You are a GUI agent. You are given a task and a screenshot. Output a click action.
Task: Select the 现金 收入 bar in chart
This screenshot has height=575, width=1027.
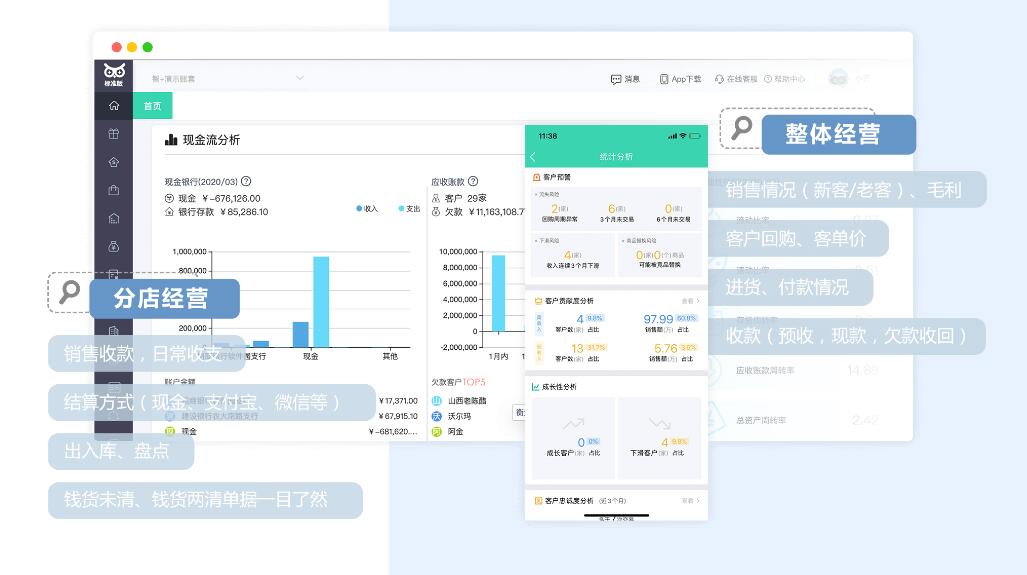coord(300,334)
